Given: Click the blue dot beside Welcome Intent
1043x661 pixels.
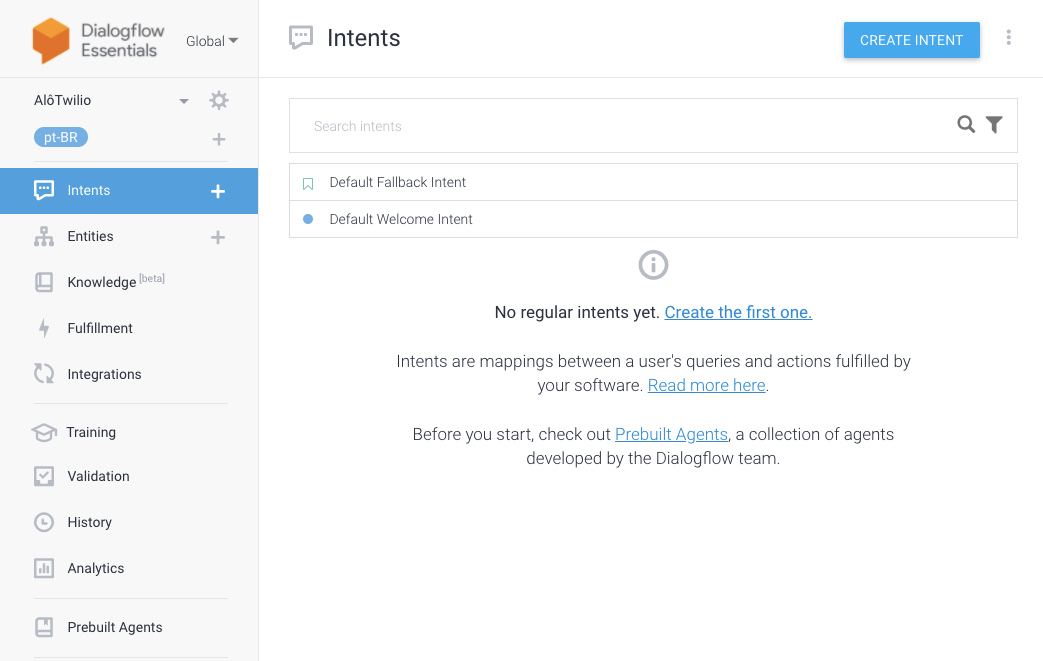Looking at the screenshot, I should (308, 219).
